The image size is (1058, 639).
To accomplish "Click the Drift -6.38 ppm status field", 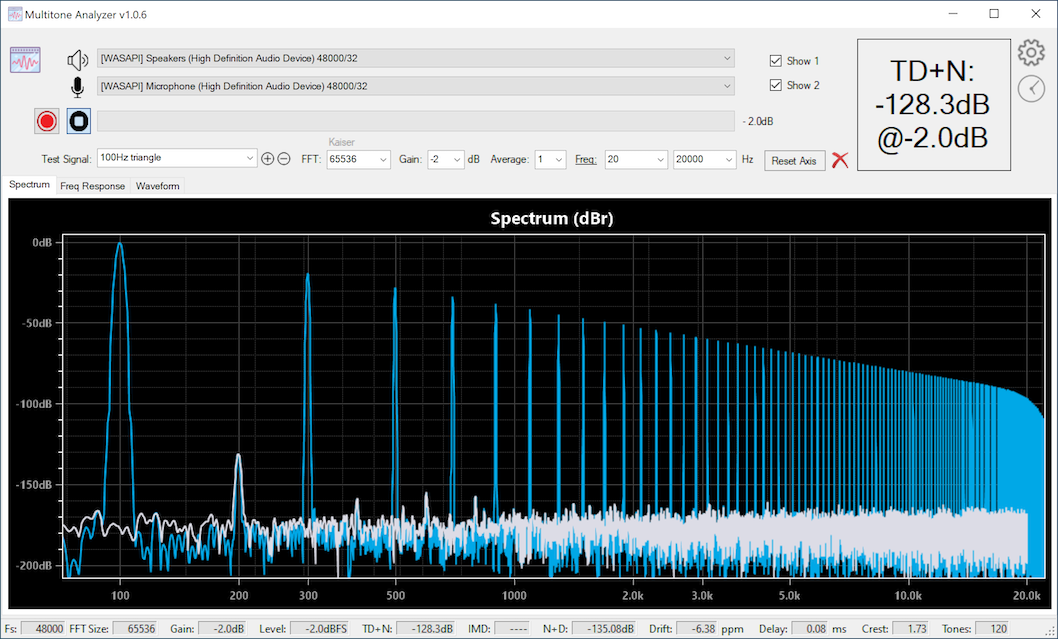I will point(696,628).
